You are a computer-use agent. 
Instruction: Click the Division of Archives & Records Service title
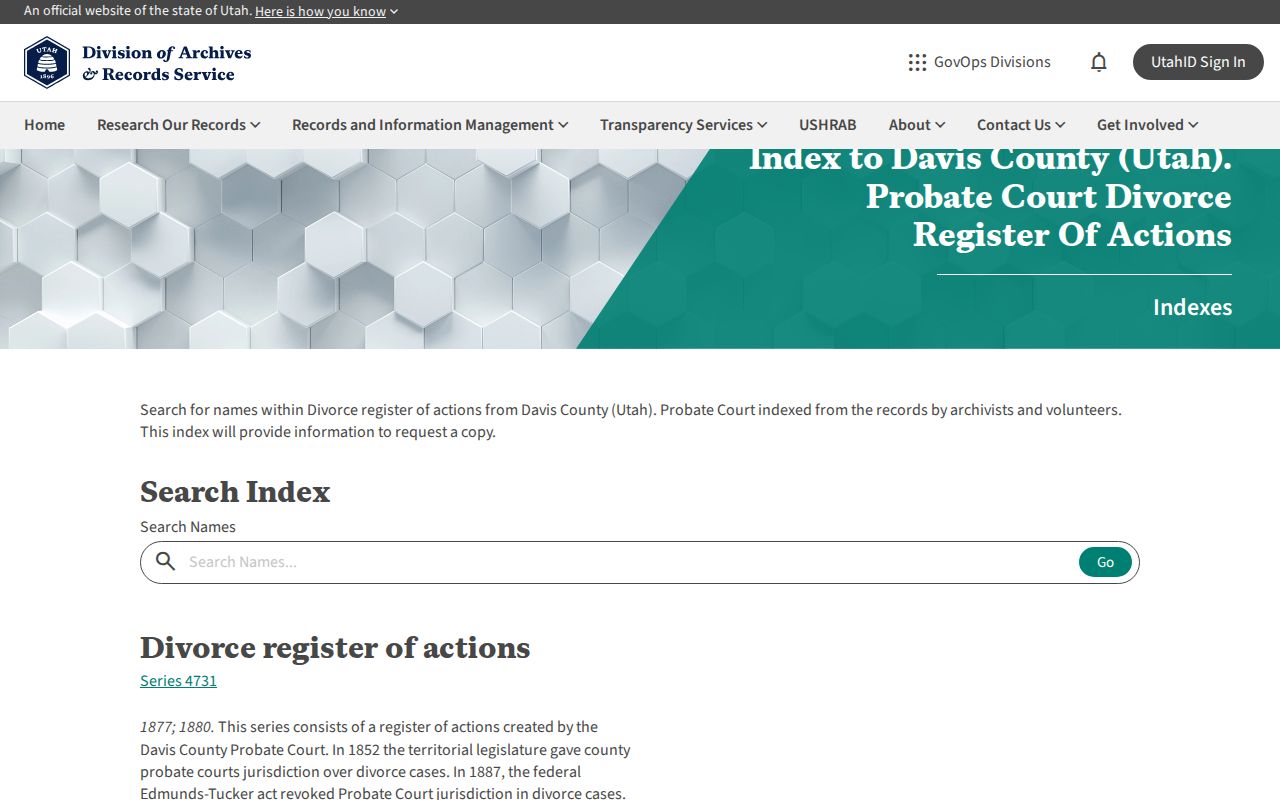pyautogui.click(x=167, y=63)
